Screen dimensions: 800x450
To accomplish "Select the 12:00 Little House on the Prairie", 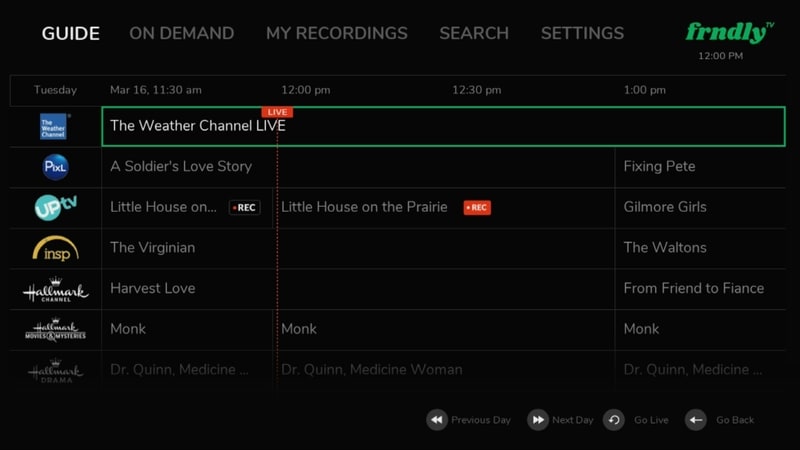I will click(444, 207).
